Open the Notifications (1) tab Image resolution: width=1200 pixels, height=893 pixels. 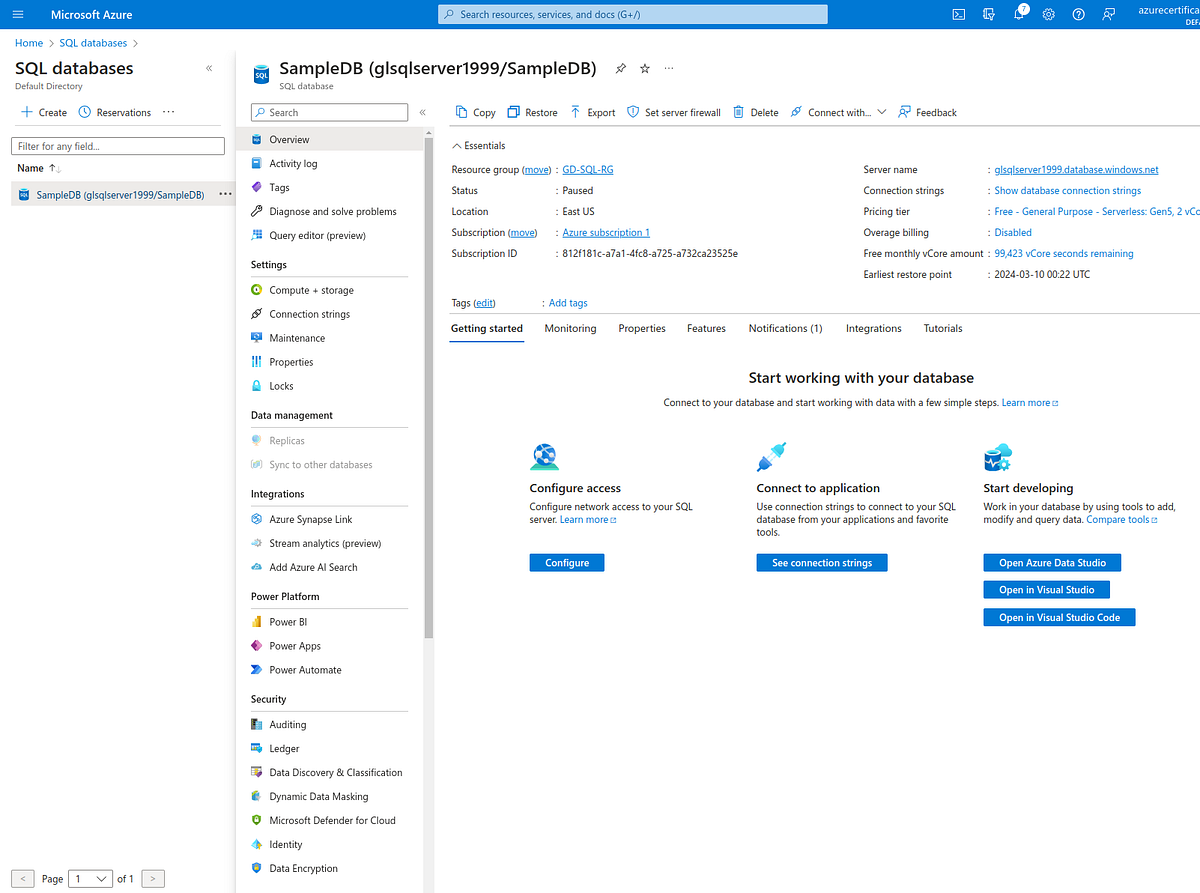point(785,328)
